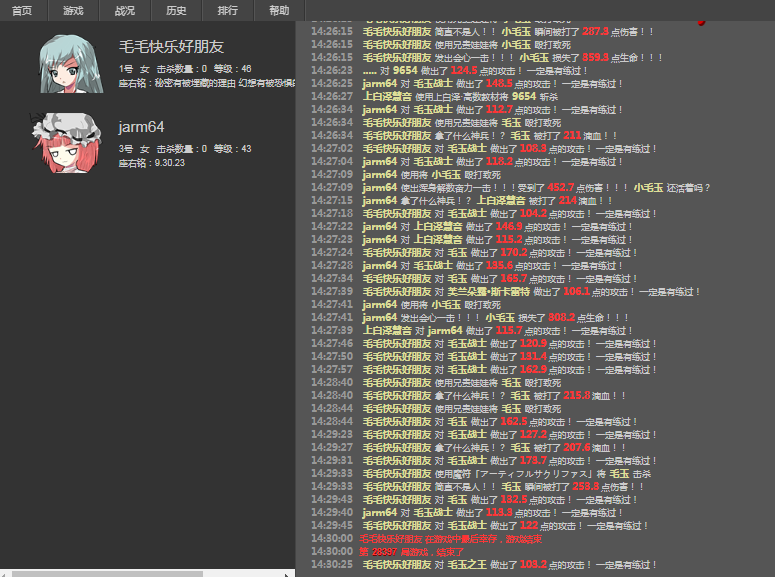Click the 第 28397 局游戏 结束了 log line
This screenshot has height=577, width=775.
(x=411, y=552)
